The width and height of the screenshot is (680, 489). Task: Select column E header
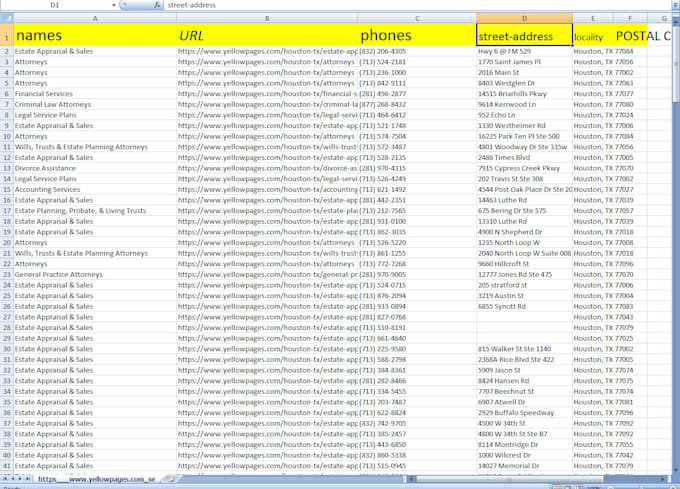pyautogui.click(x=593, y=18)
